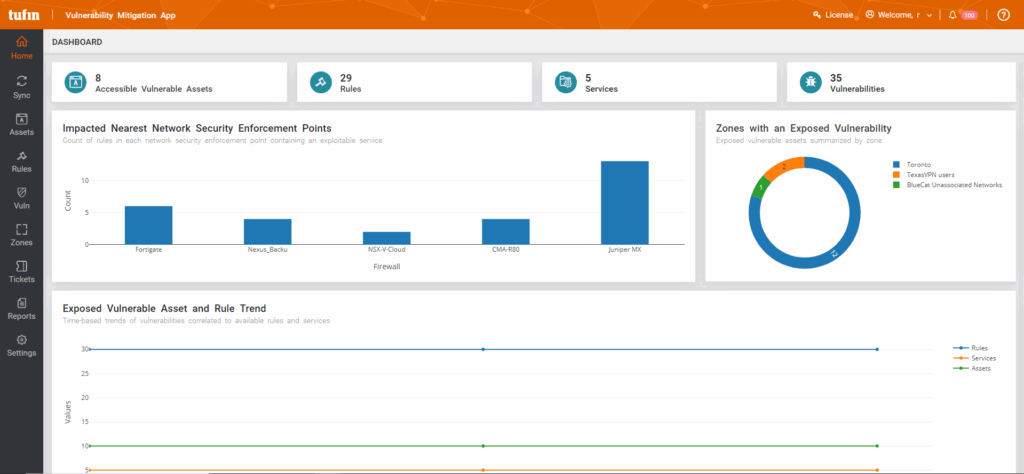Screen dimensions: 1024x474
Task: Open the Rules sidebar section
Action: (21, 161)
